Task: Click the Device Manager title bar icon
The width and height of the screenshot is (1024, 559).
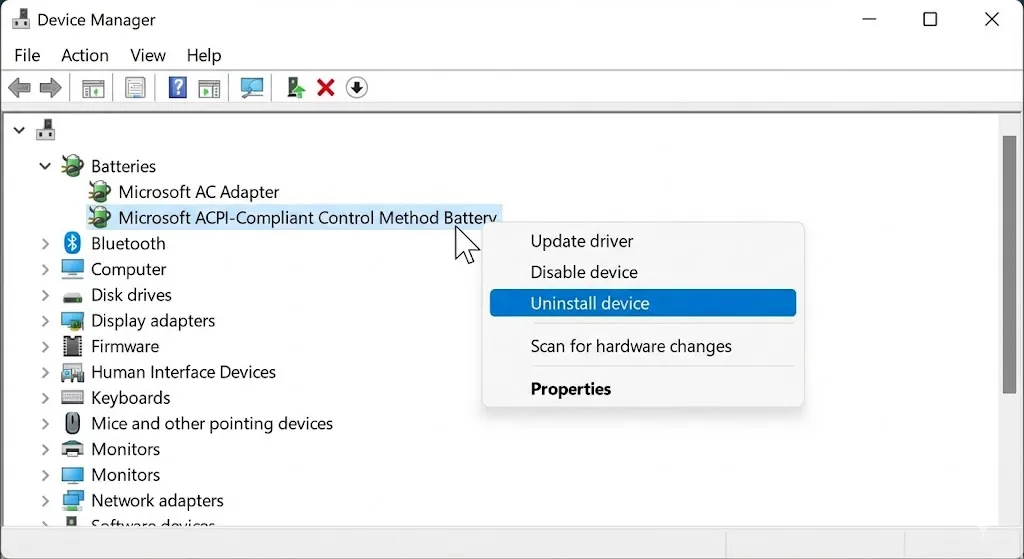Action: (21, 19)
